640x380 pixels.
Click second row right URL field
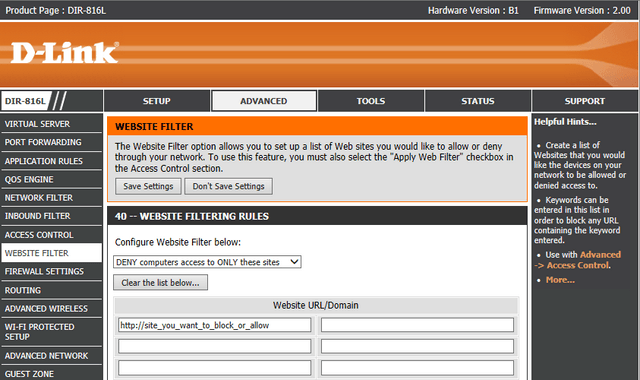(417, 347)
